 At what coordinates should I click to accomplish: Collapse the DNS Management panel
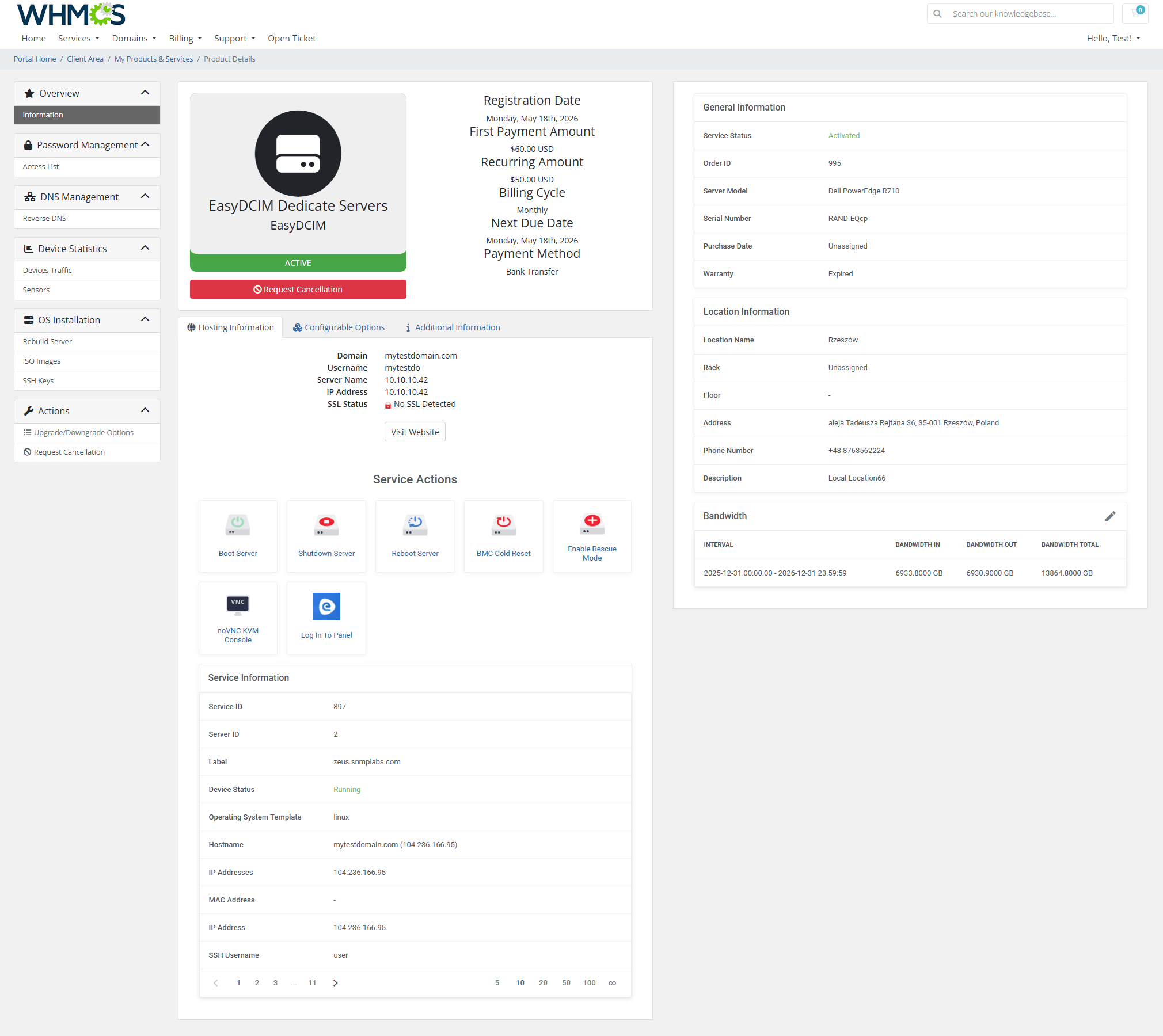click(x=145, y=196)
